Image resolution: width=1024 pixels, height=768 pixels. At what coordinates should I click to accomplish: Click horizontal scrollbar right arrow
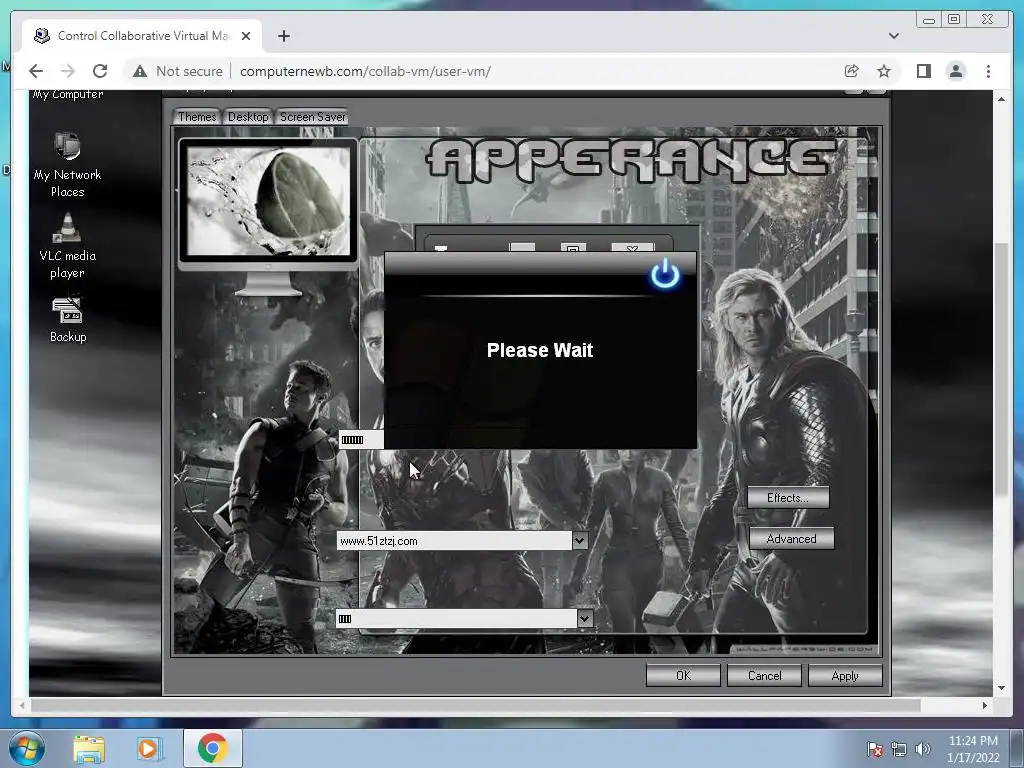click(x=985, y=705)
